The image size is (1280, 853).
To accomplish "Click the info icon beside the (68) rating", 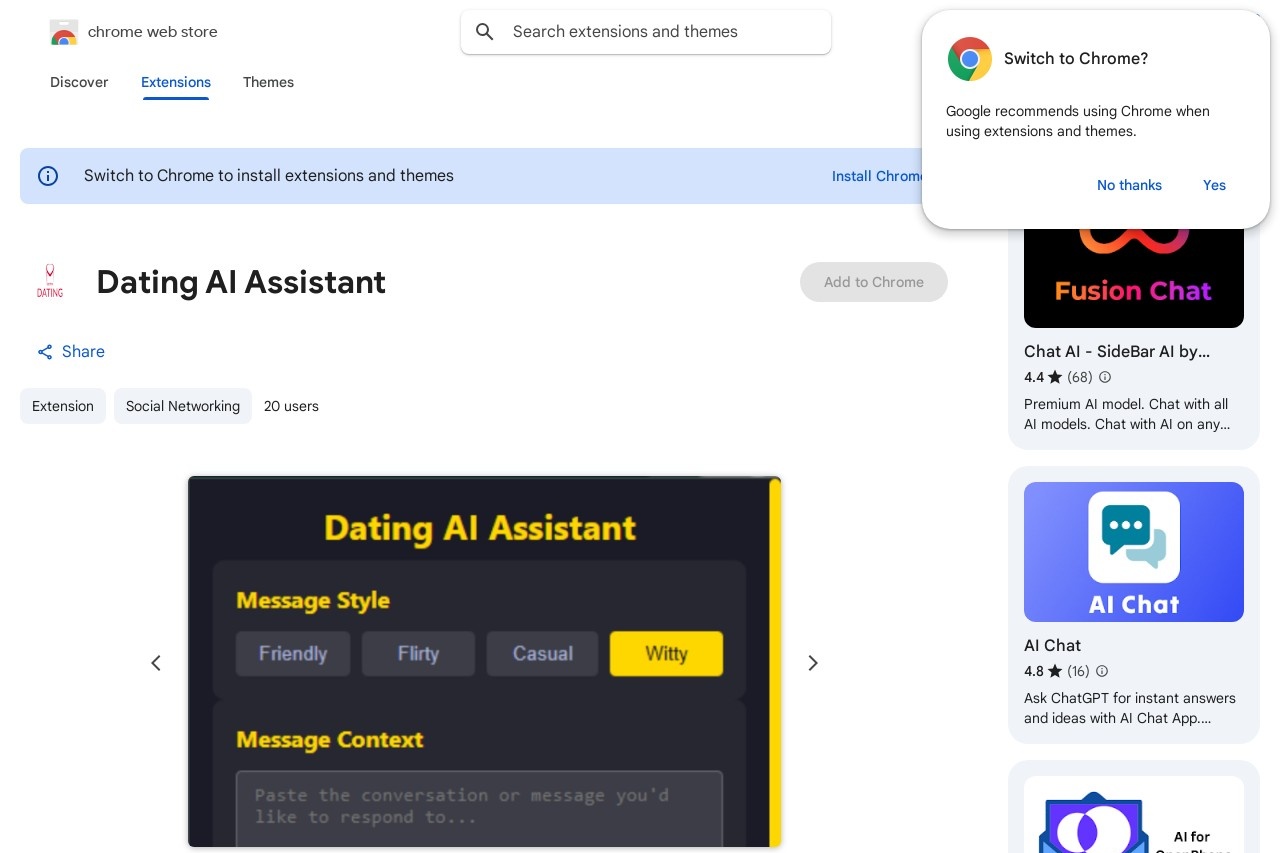I will (1105, 377).
